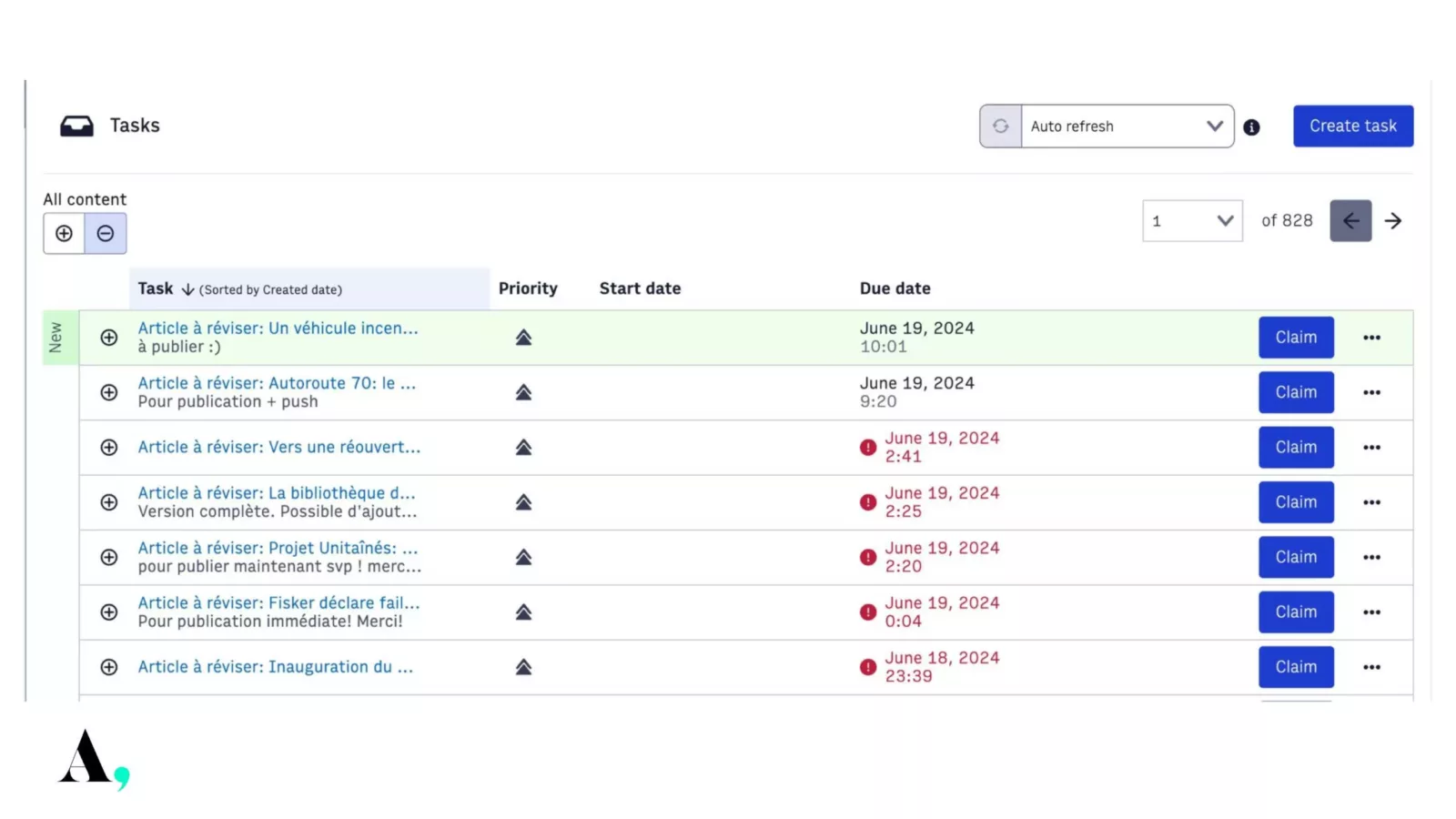The height and width of the screenshot is (819, 1456).
Task: Go to previous page arrow
Action: point(1350,221)
